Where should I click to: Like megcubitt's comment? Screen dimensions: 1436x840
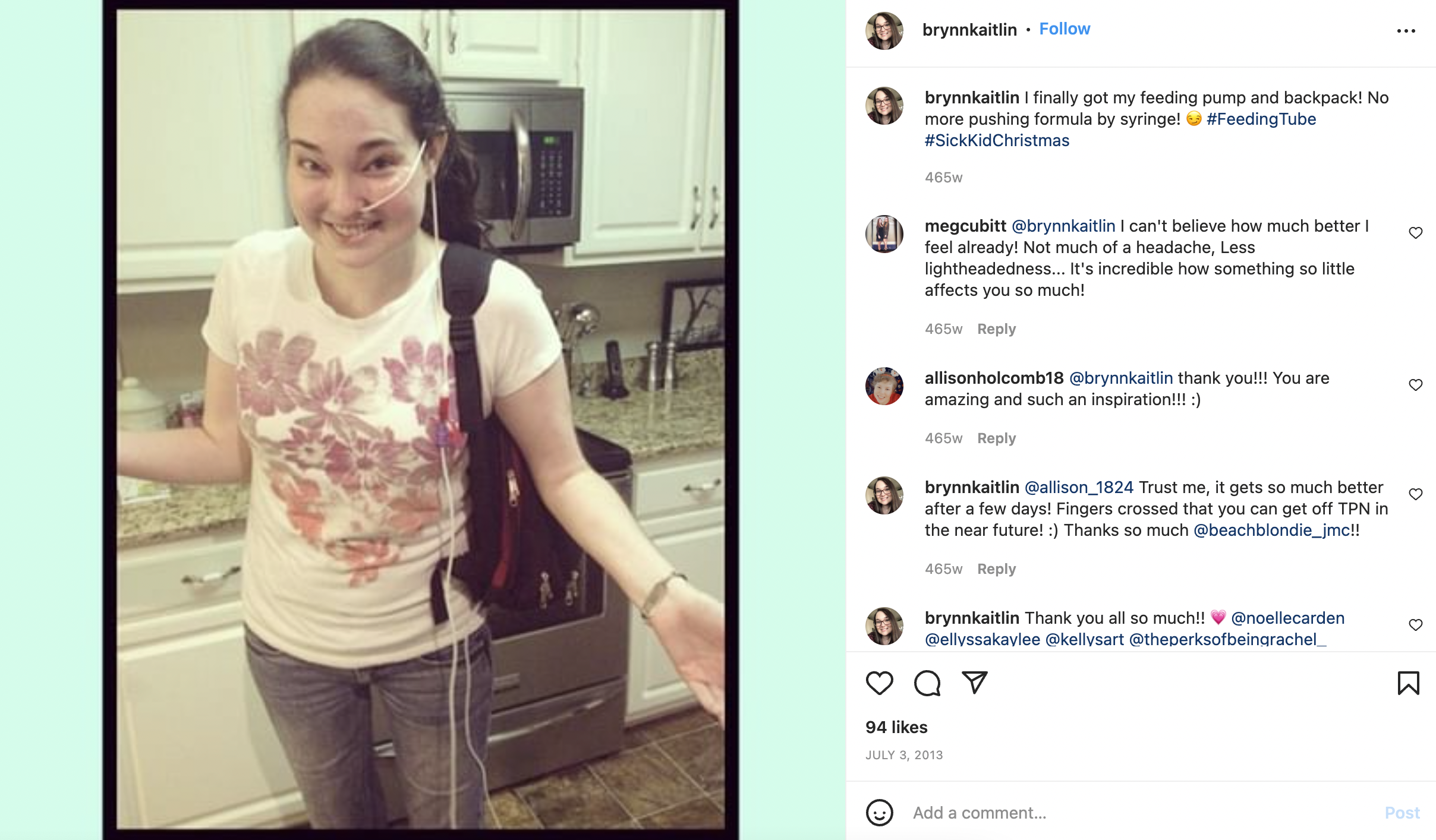[1416, 233]
